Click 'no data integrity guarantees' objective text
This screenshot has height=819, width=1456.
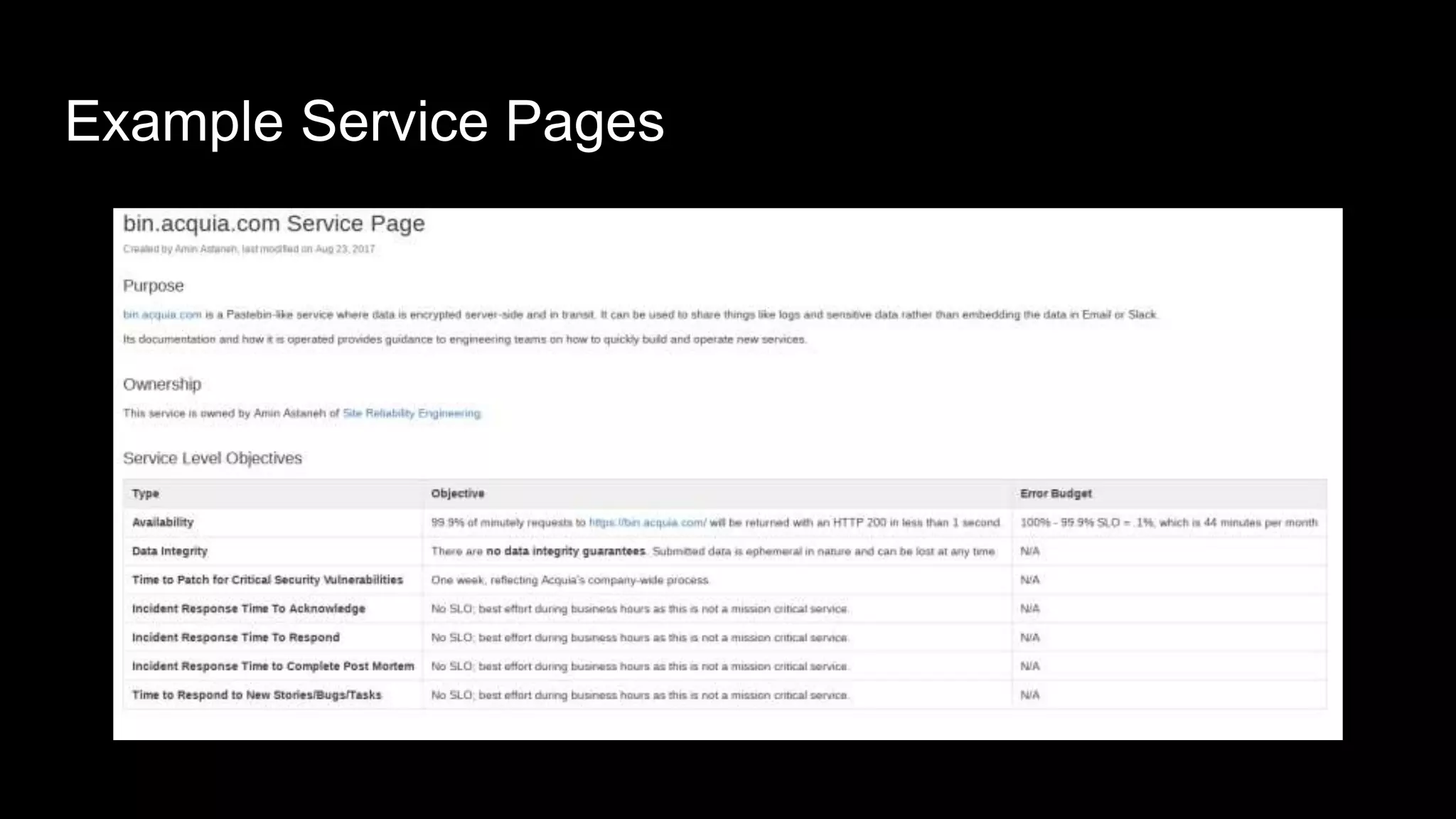pos(566,551)
